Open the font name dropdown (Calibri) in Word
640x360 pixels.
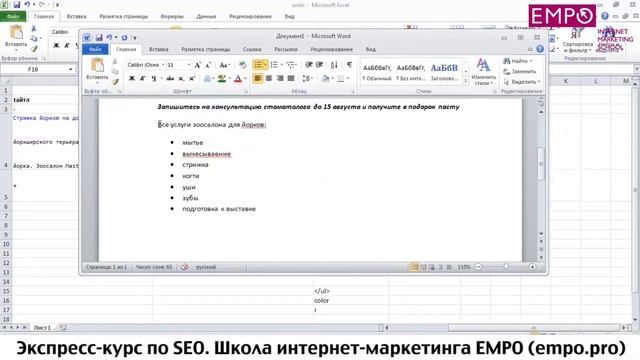coord(163,65)
